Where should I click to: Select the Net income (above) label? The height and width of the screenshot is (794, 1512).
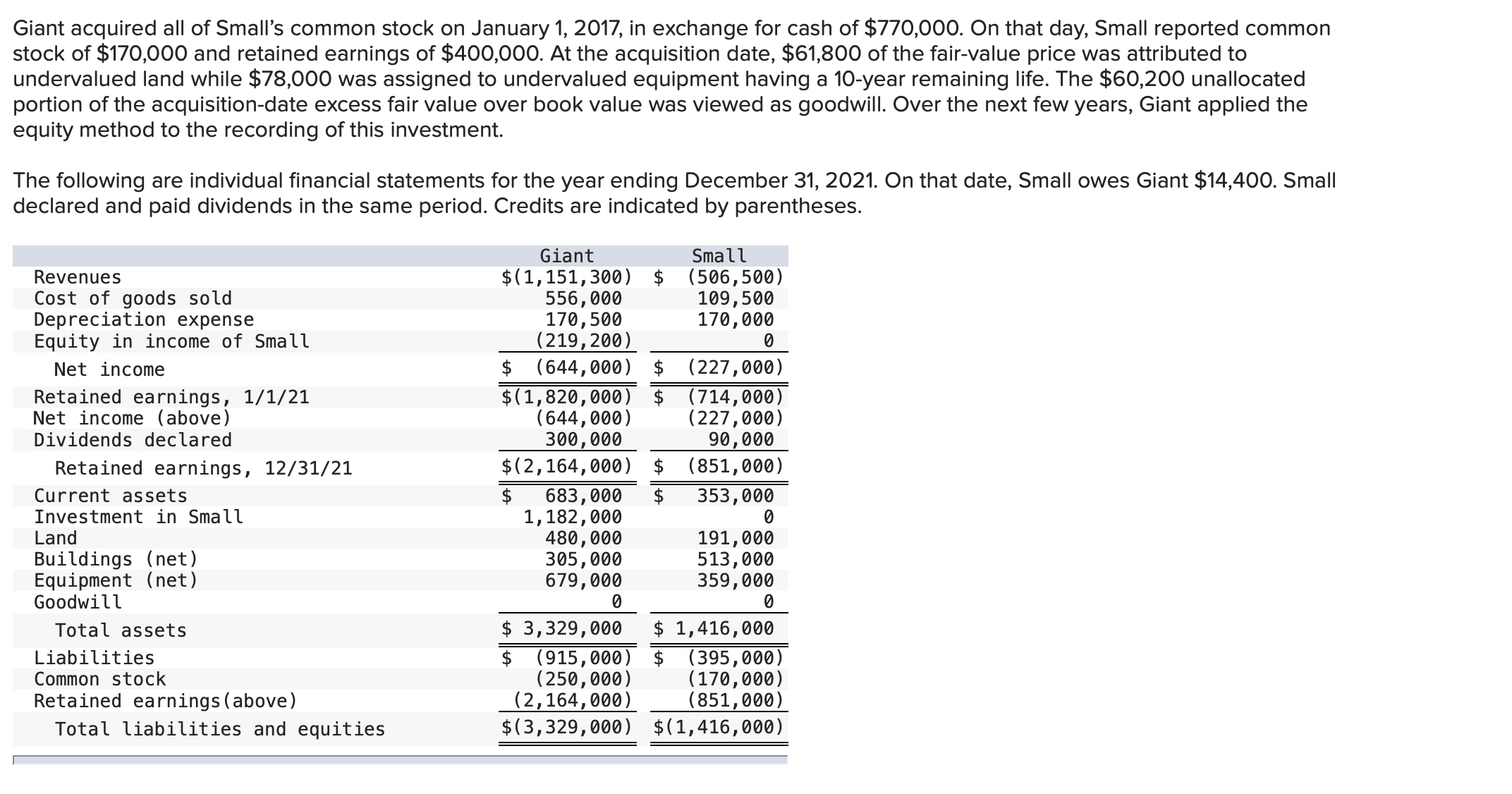[133, 418]
